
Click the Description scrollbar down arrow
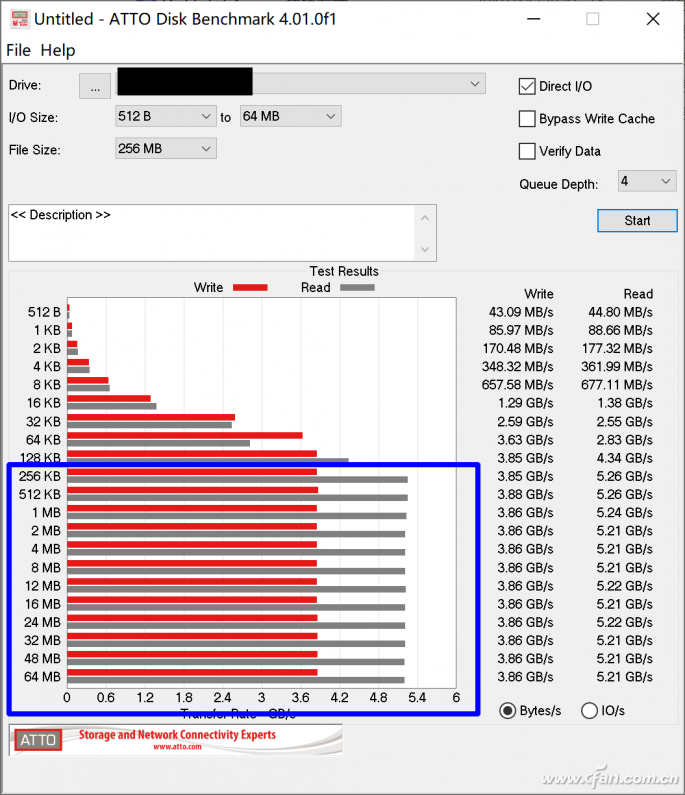click(425, 249)
